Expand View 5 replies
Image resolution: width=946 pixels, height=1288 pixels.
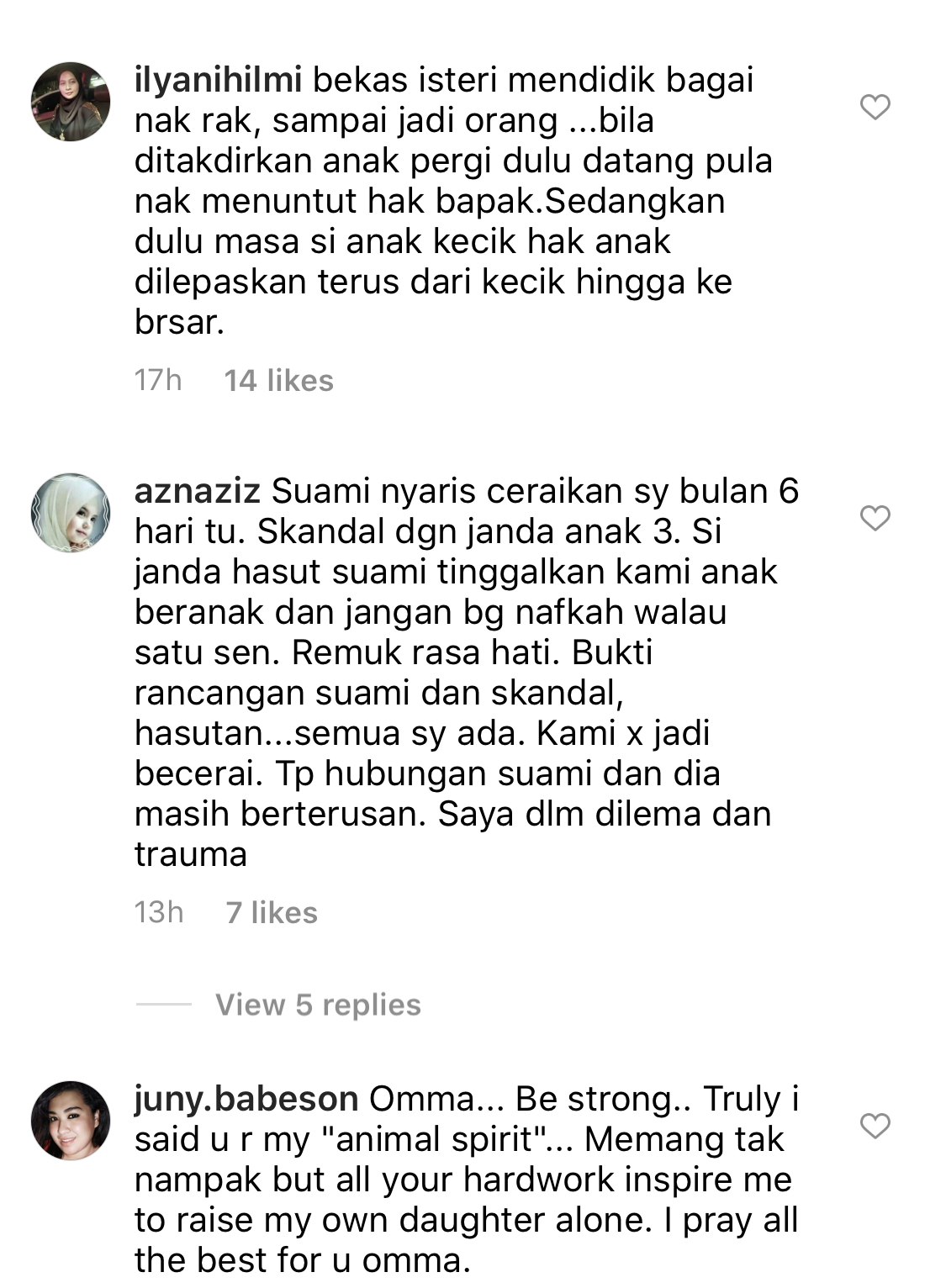point(318,1005)
